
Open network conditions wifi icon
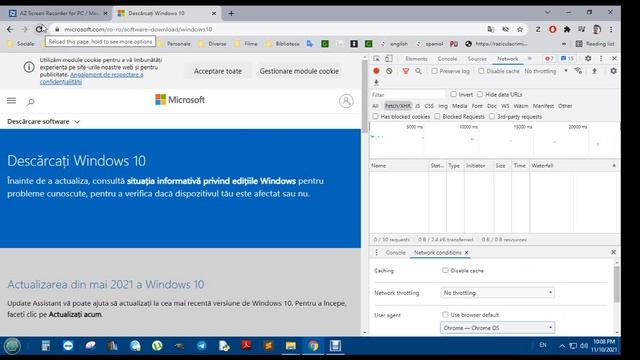578,71
